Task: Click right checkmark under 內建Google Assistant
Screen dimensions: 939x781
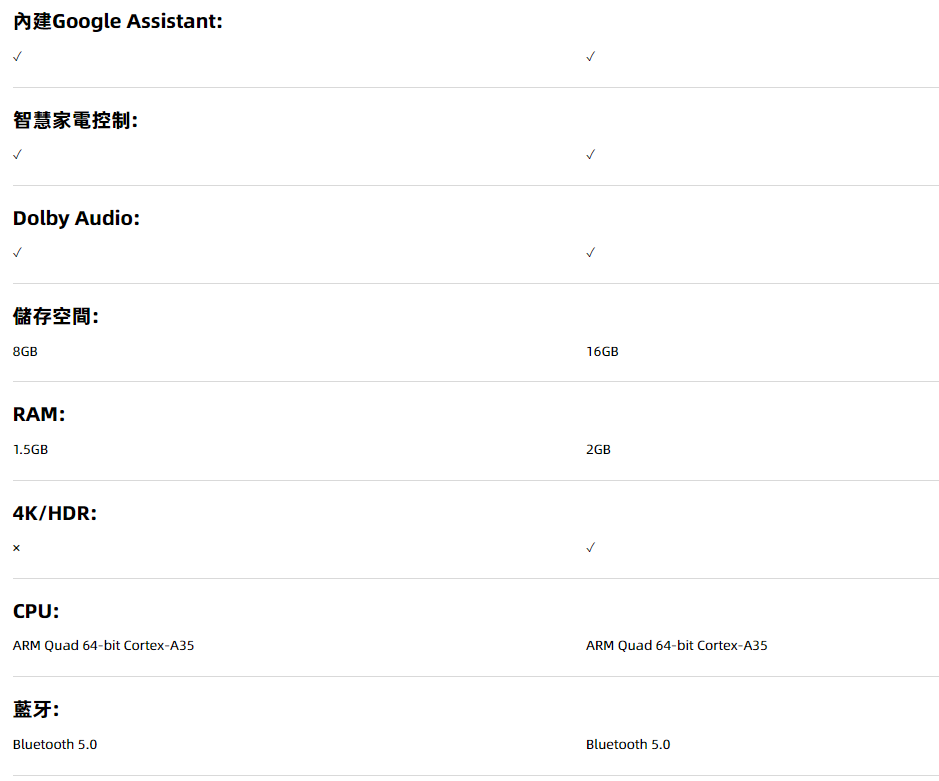Action: click(x=590, y=56)
